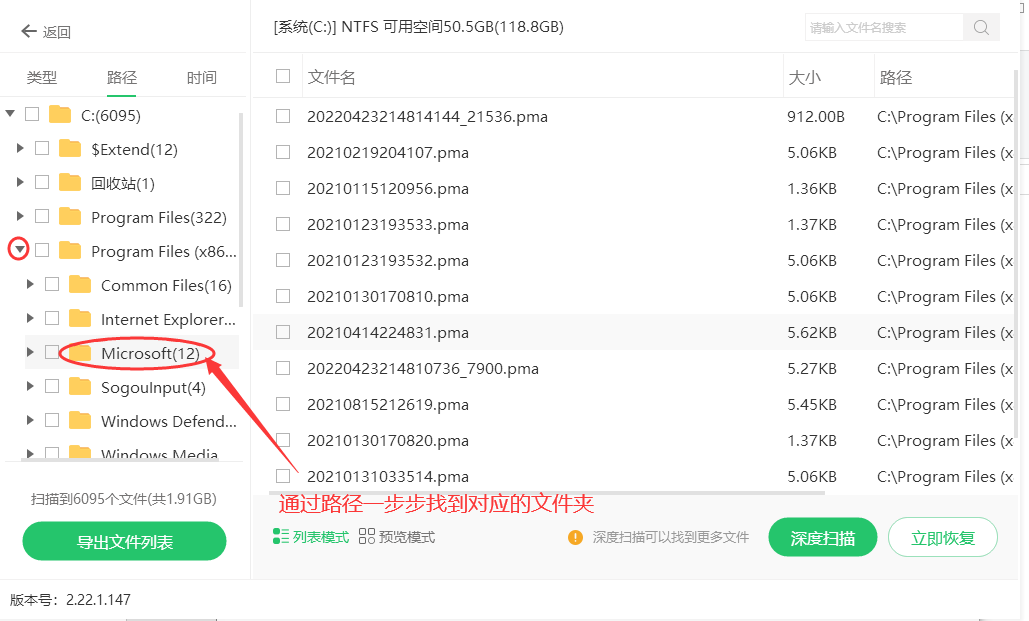Click the search magnifier icon
The width and height of the screenshot is (1029, 621).
pos(981,27)
